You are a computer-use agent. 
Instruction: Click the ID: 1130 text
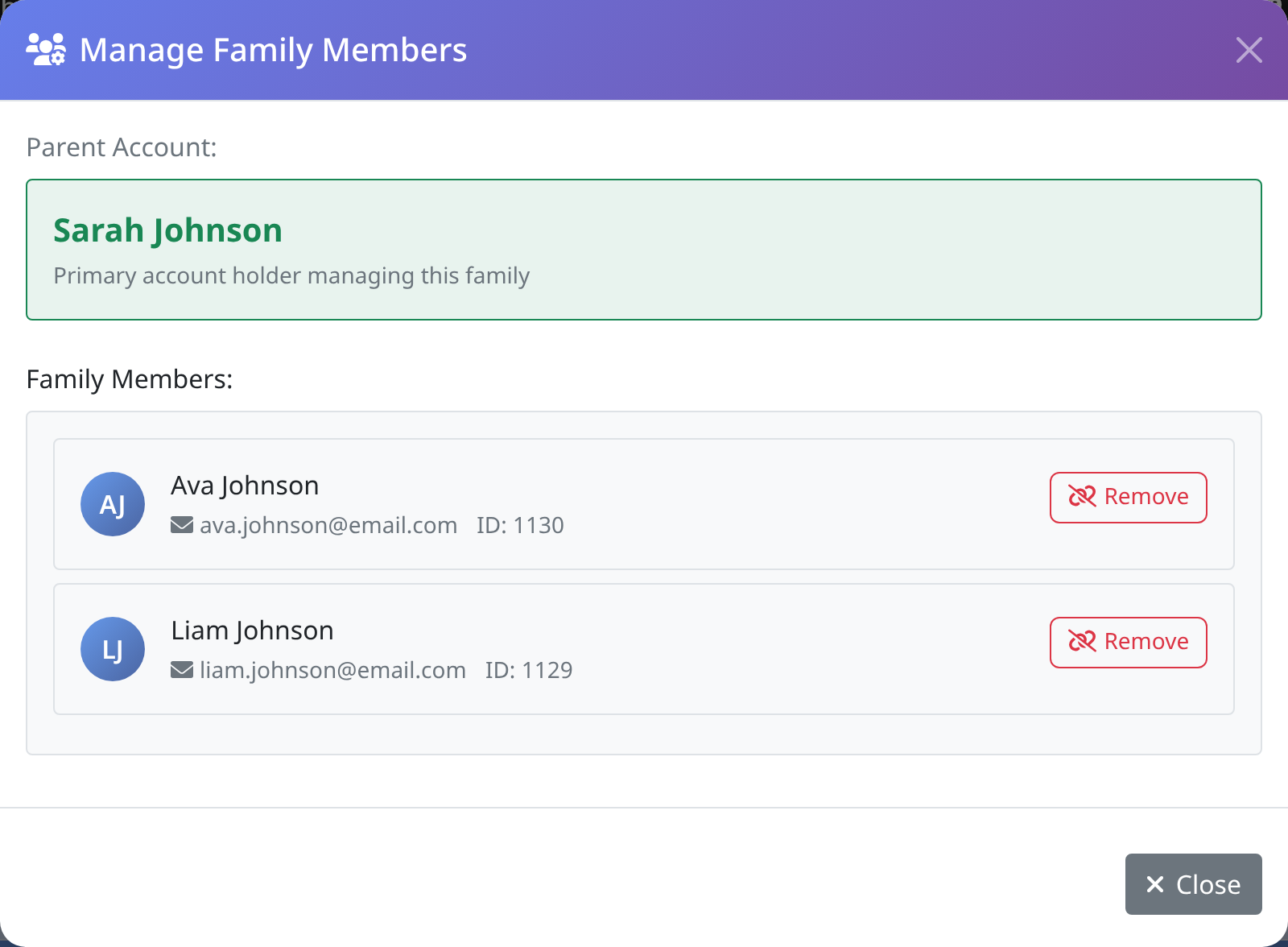point(520,525)
